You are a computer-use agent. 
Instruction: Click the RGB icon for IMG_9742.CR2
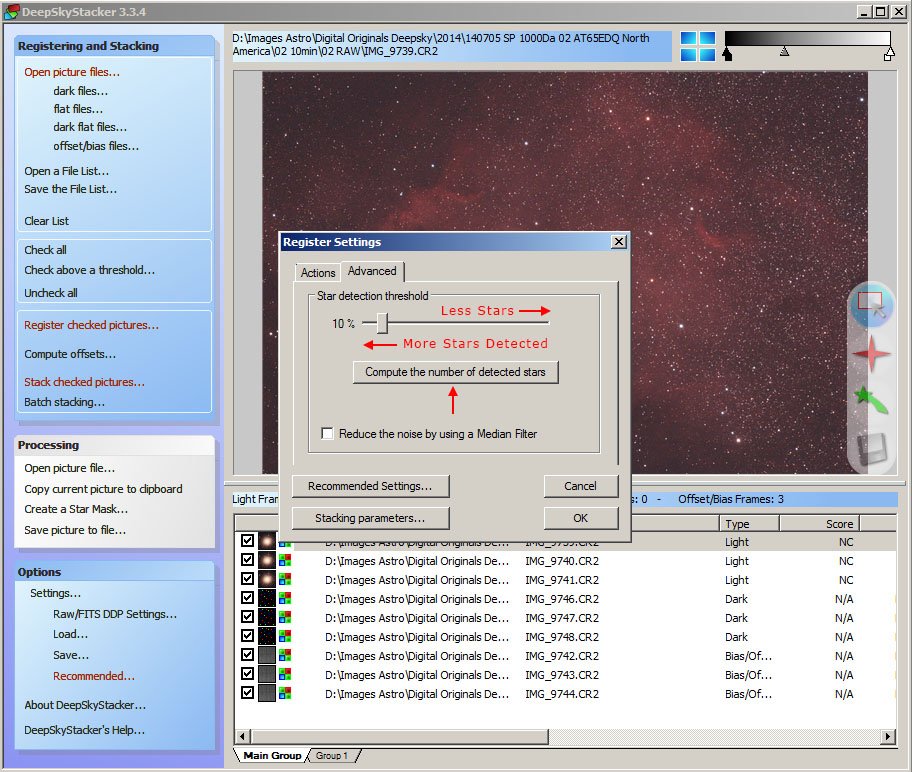[x=285, y=655]
